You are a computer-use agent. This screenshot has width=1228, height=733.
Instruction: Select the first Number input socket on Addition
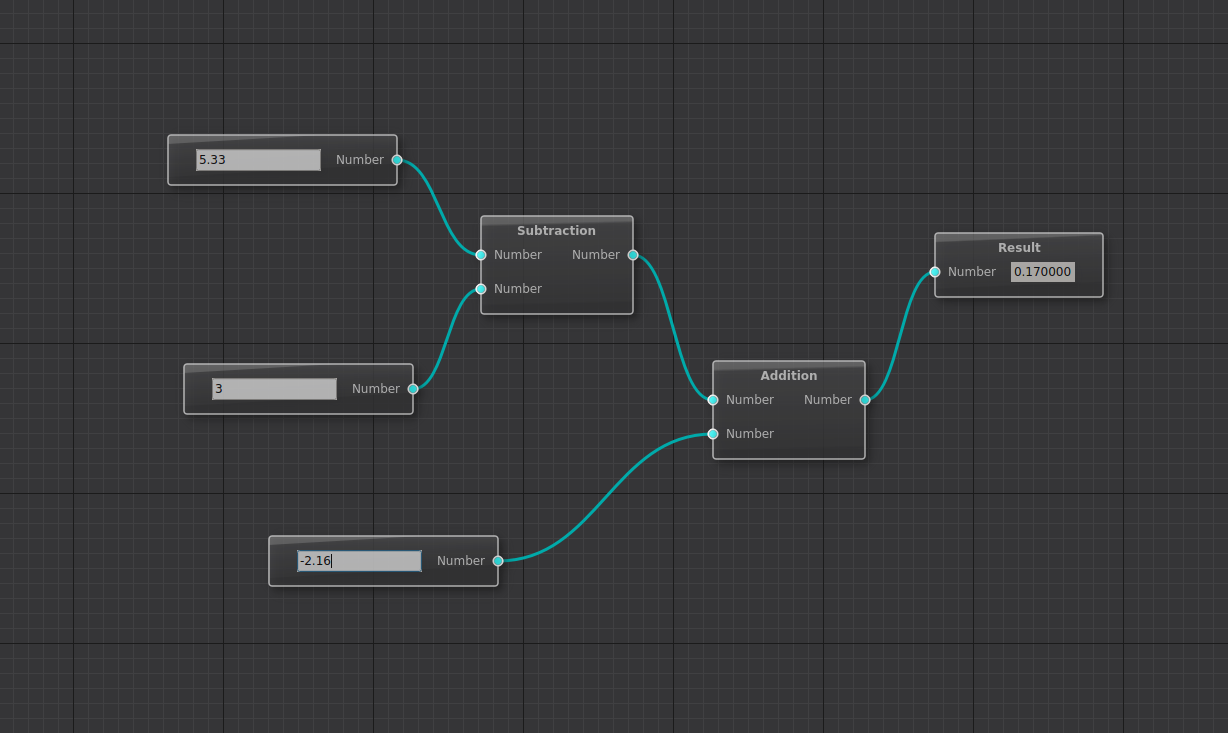713,400
